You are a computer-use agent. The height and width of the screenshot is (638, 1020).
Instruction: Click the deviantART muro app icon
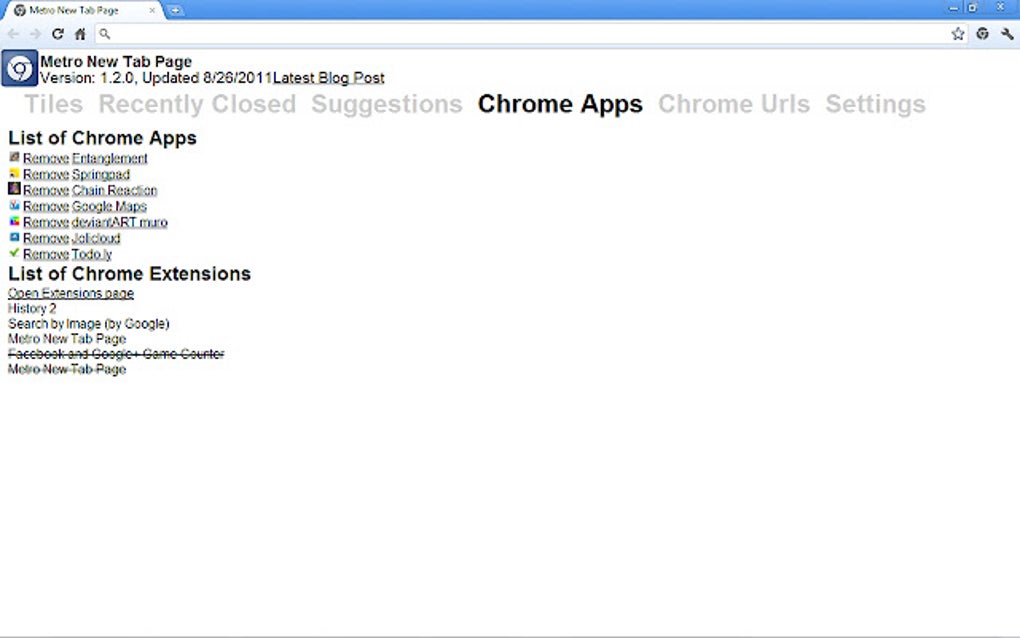point(13,221)
